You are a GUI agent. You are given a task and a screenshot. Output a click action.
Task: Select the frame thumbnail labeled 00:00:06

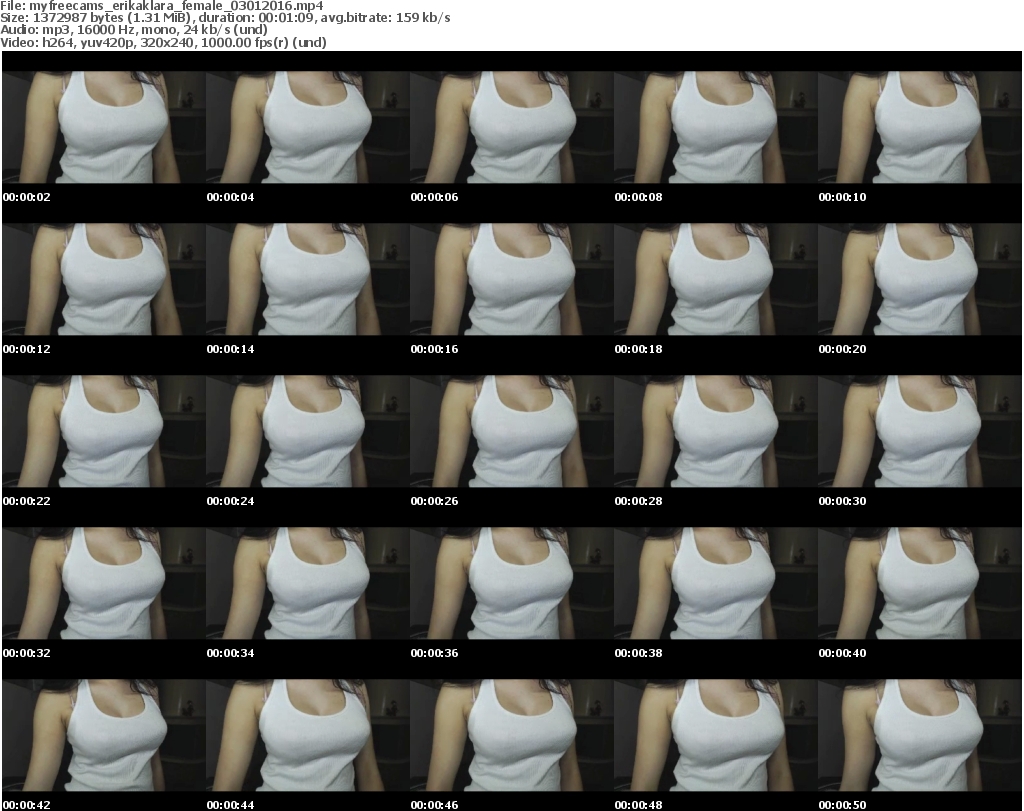tap(511, 127)
